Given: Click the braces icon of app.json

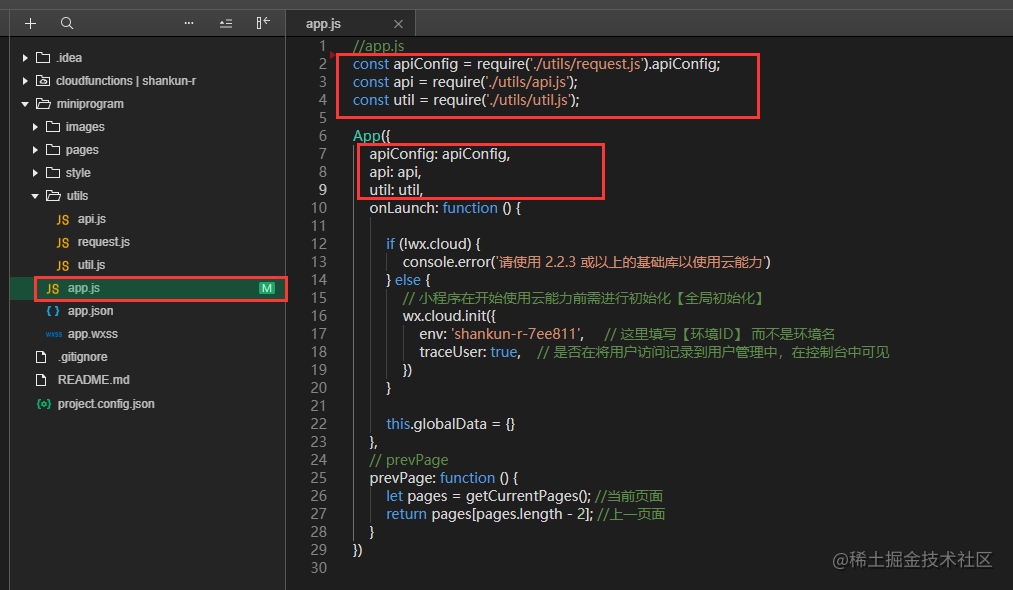Looking at the screenshot, I should click(53, 311).
